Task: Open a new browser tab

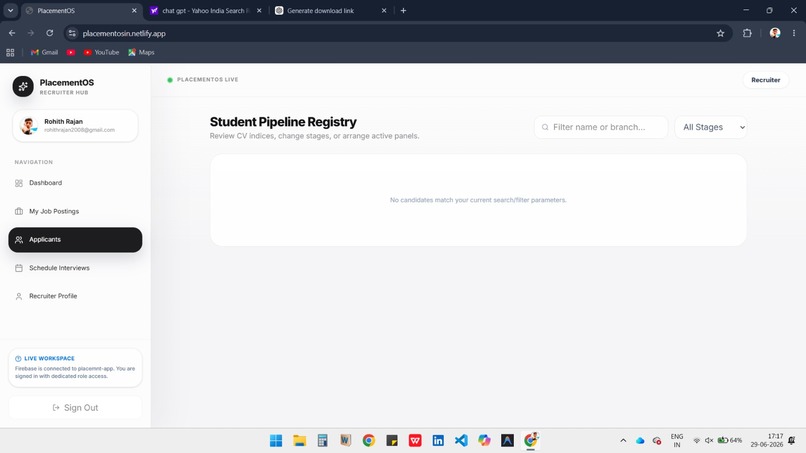Action: (404, 10)
